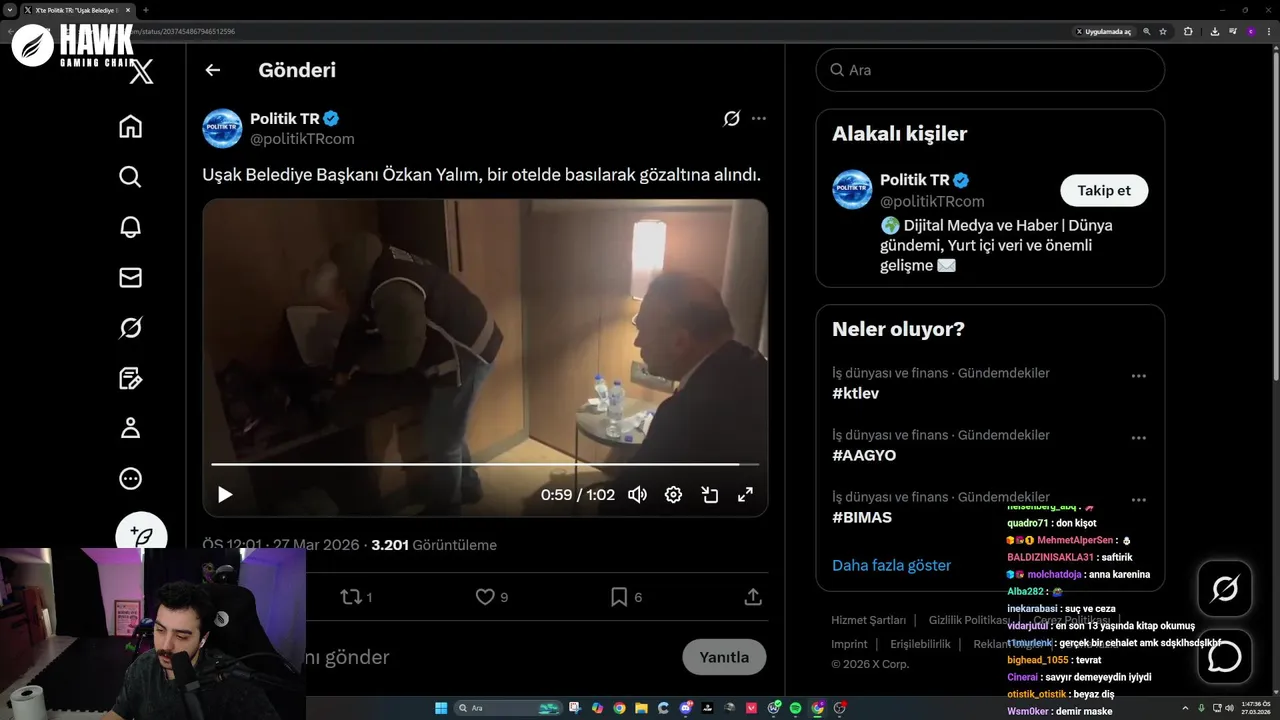Open the Explore search icon in sidebar
Viewport: 1280px width, 720px height.
(x=130, y=177)
